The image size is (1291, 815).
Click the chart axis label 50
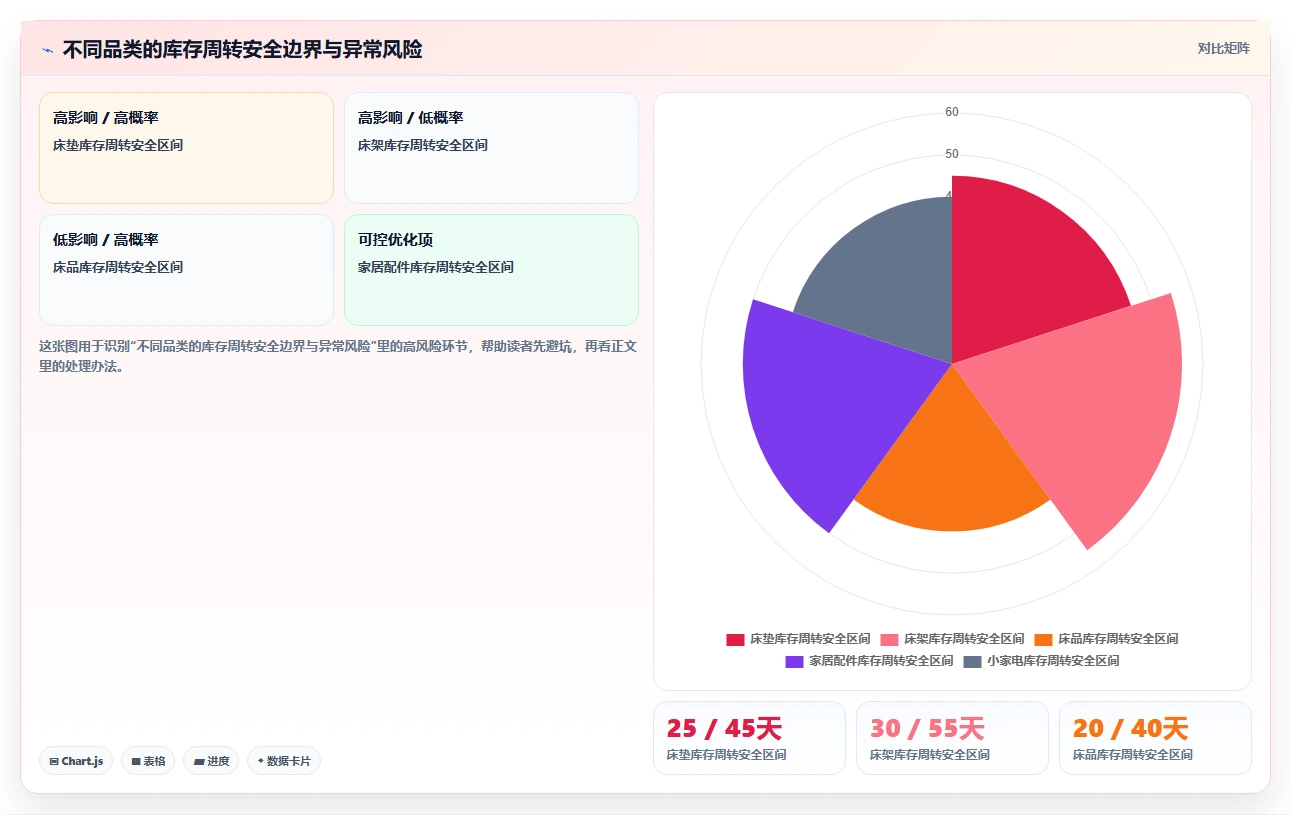pos(952,154)
